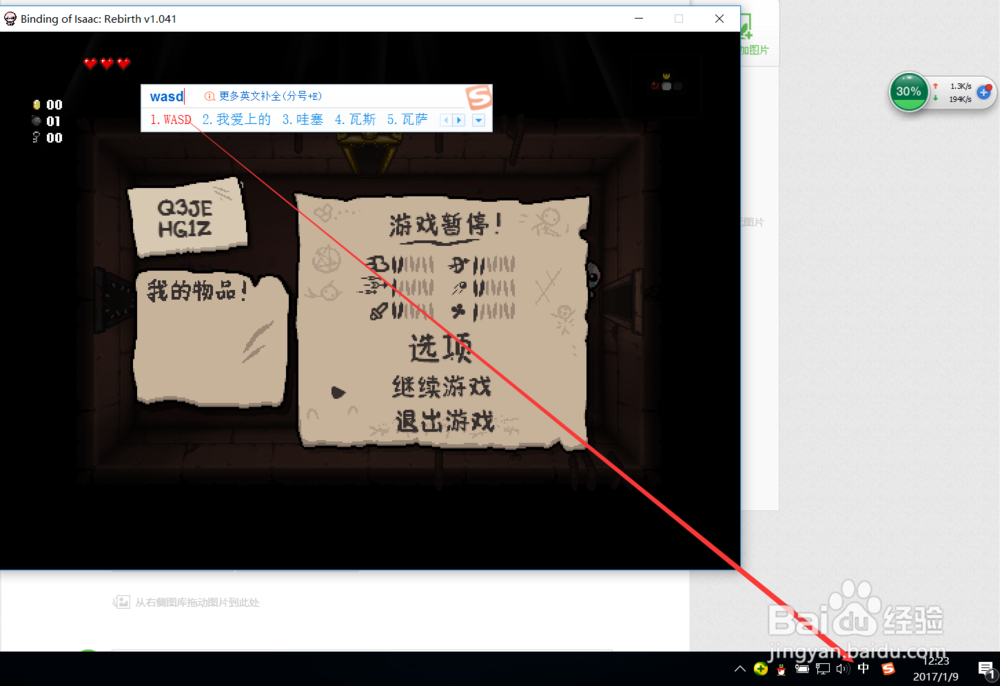Click the red hearts health indicator
Image resolution: width=1000 pixels, height=686 pixels.
(x=107, y=63)
